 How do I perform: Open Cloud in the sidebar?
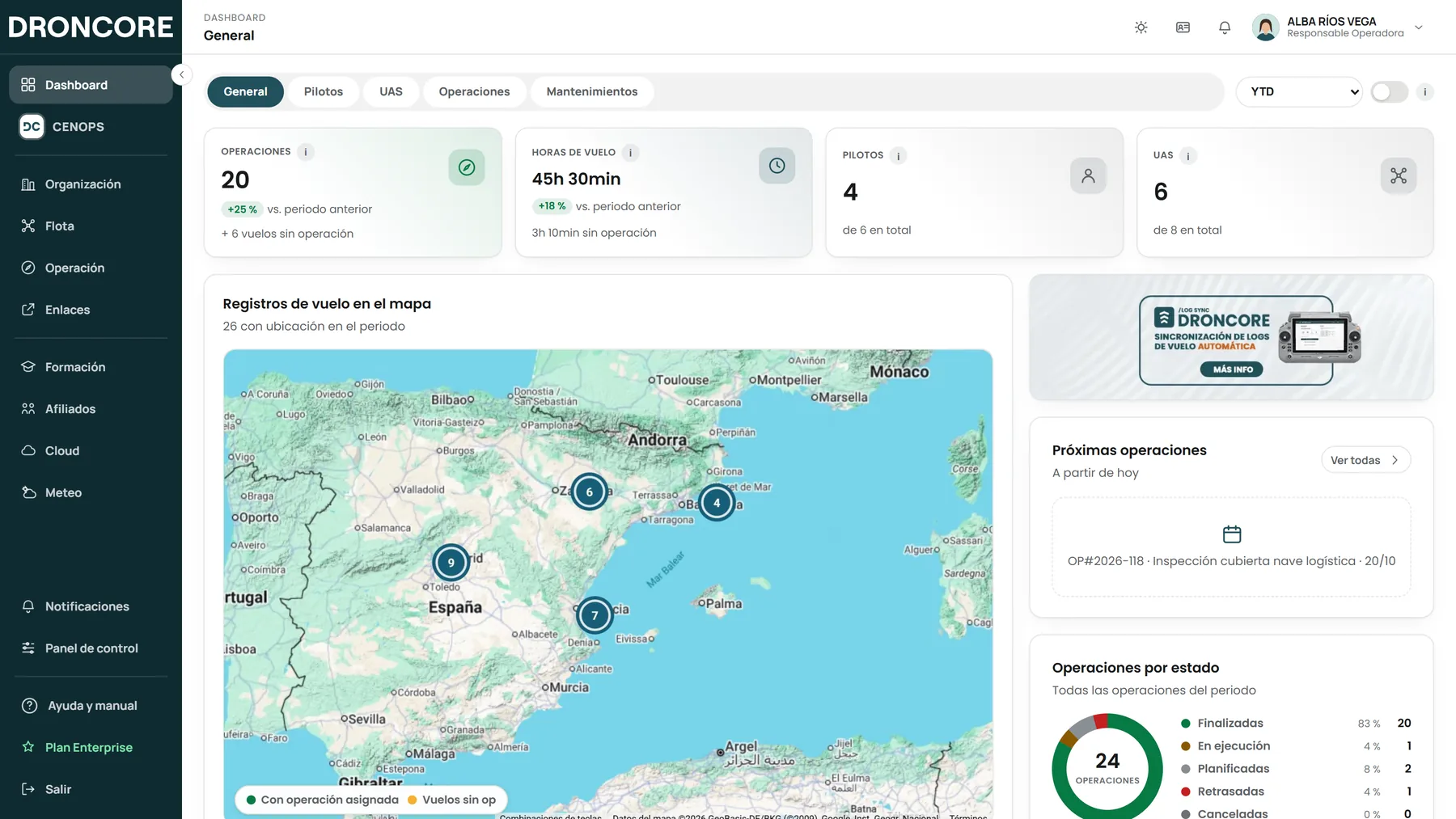pos(91,450)
